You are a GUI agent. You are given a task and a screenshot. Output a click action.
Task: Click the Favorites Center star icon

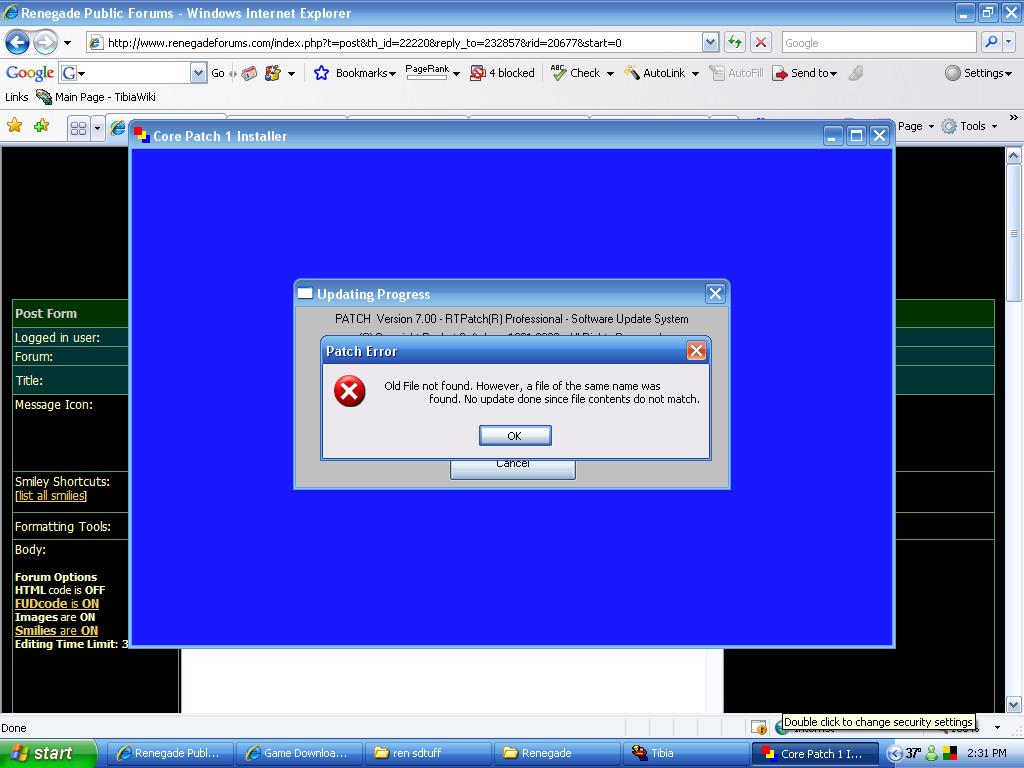(14, 126)
